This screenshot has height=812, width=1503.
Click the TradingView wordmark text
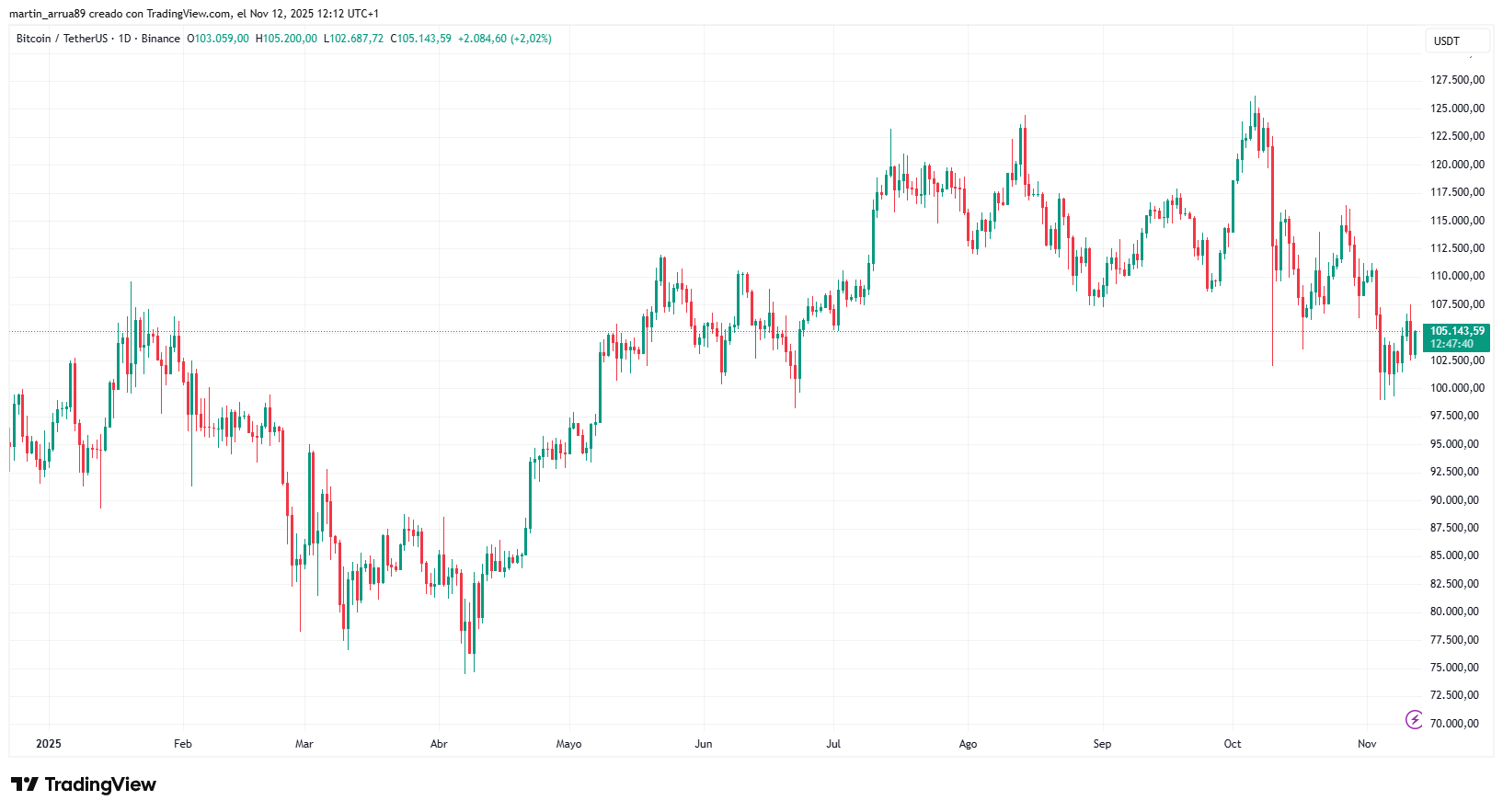tap(100, 784)
